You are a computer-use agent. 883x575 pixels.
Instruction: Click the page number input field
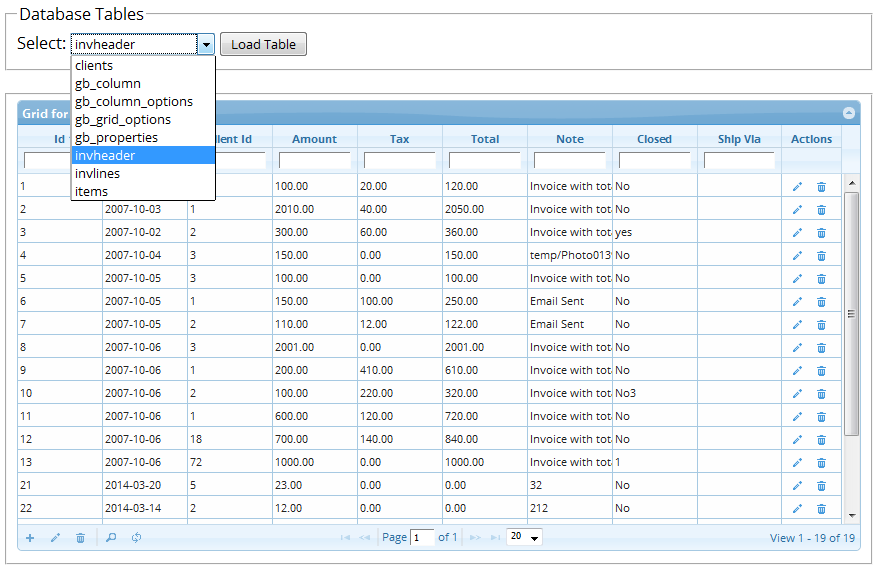(422, 538)
